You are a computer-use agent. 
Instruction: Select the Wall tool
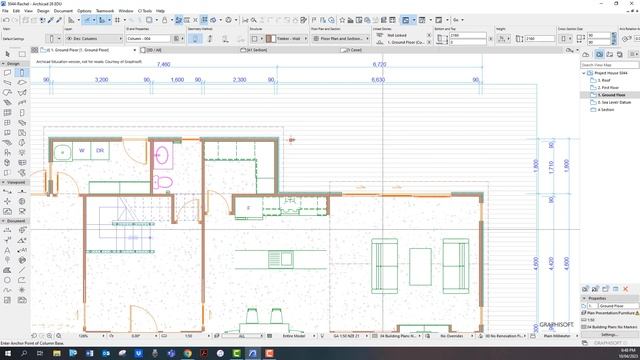click(7, 73)
